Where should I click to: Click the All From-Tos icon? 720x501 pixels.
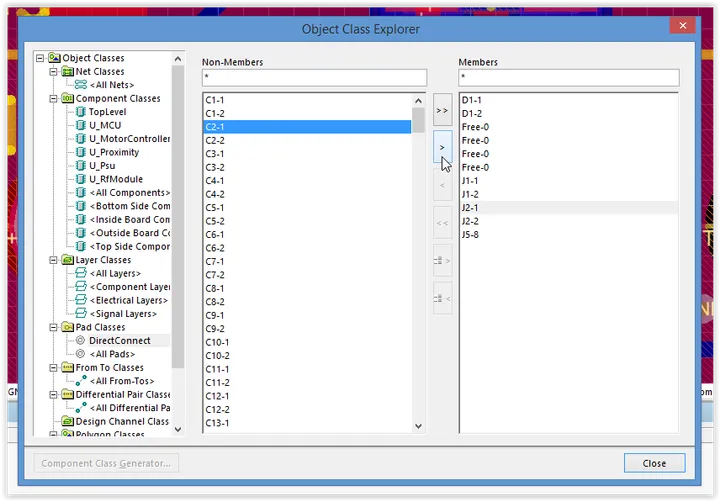[x=80, y=381]
